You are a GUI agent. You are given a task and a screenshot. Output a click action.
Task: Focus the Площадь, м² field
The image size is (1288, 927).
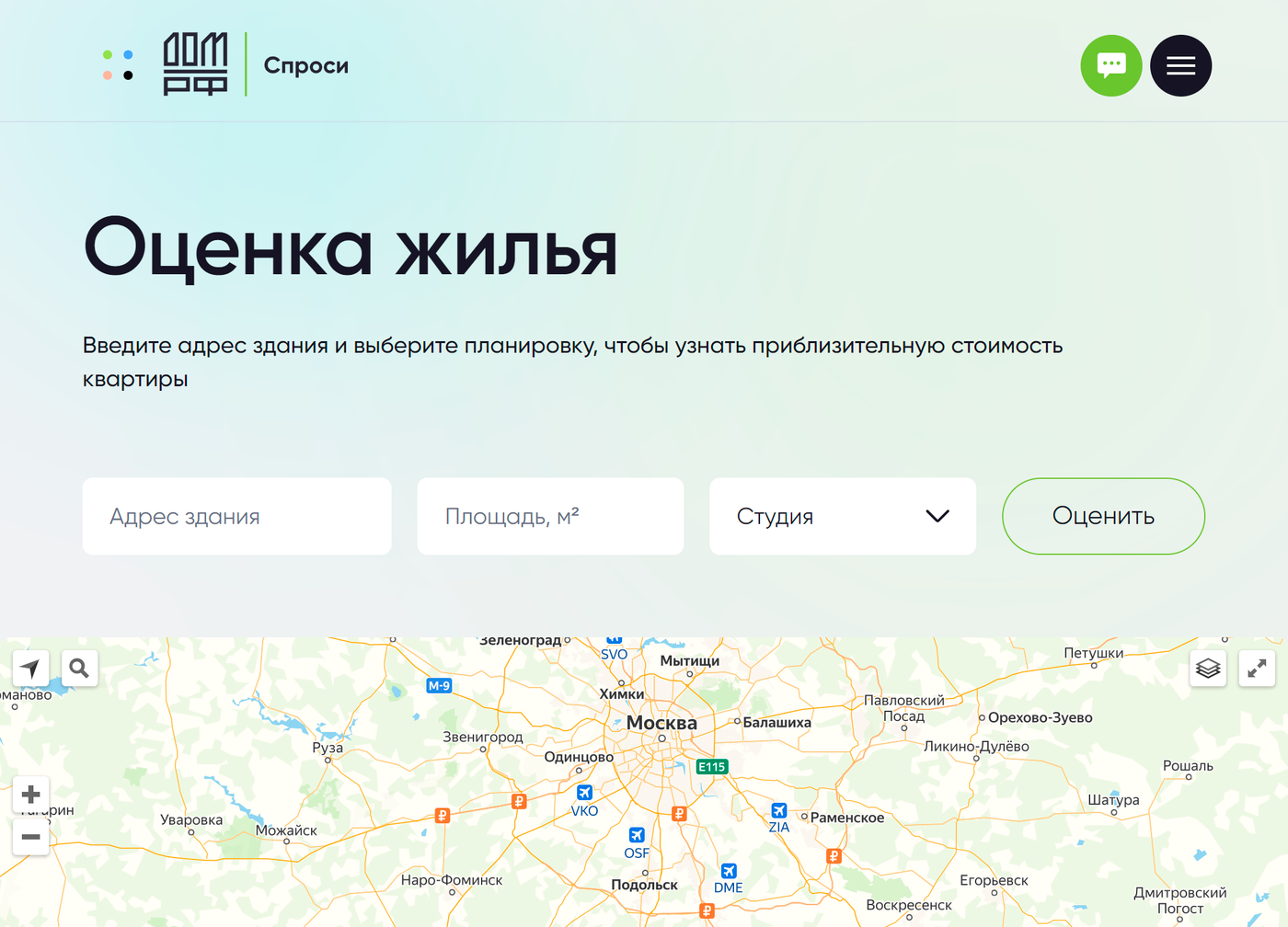[550, 516]
